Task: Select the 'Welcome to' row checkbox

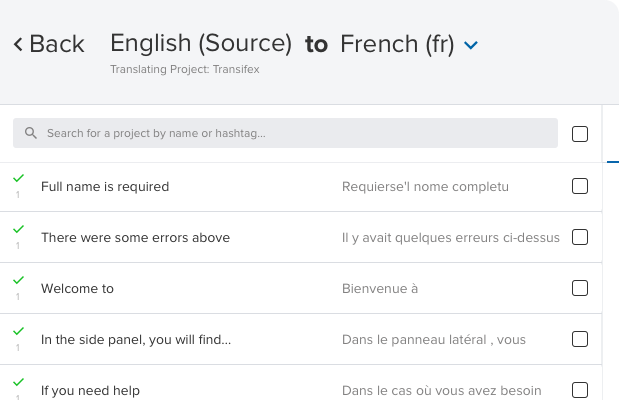Action: click(580, 288)
